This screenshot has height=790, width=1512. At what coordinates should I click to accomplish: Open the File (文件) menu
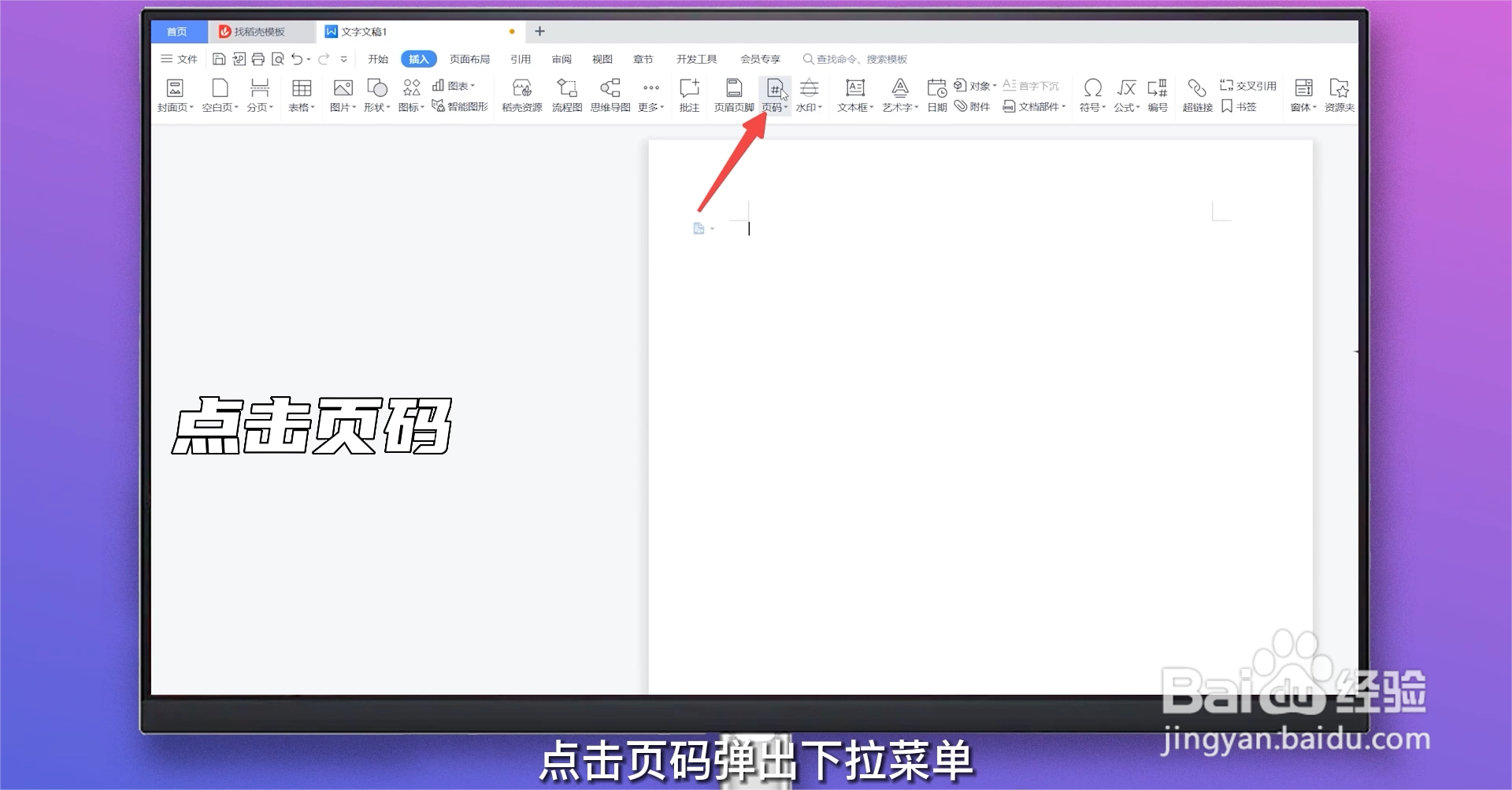pos(179,59)
